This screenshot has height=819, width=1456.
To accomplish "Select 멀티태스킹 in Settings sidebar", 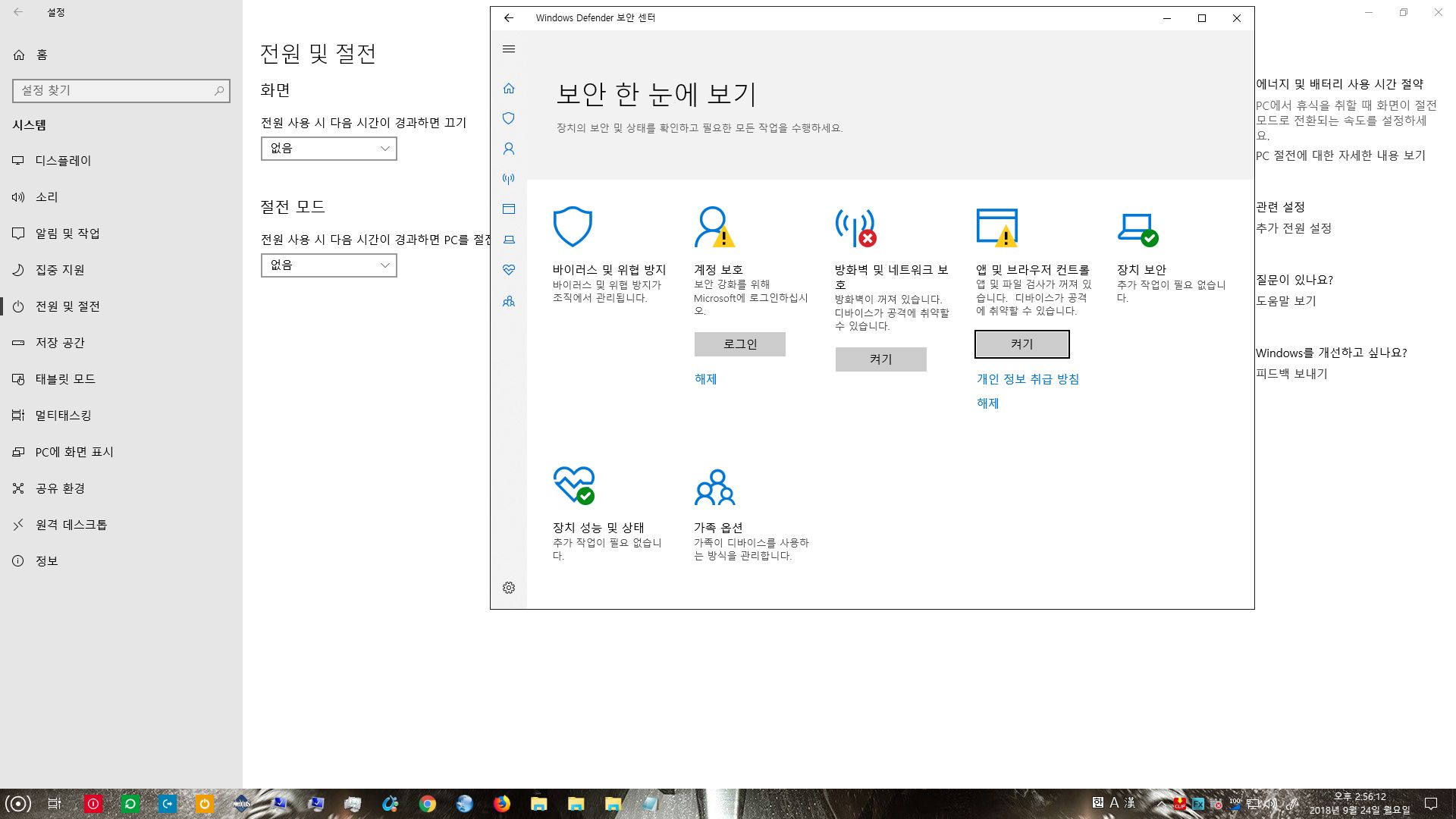I will (121, 416).
